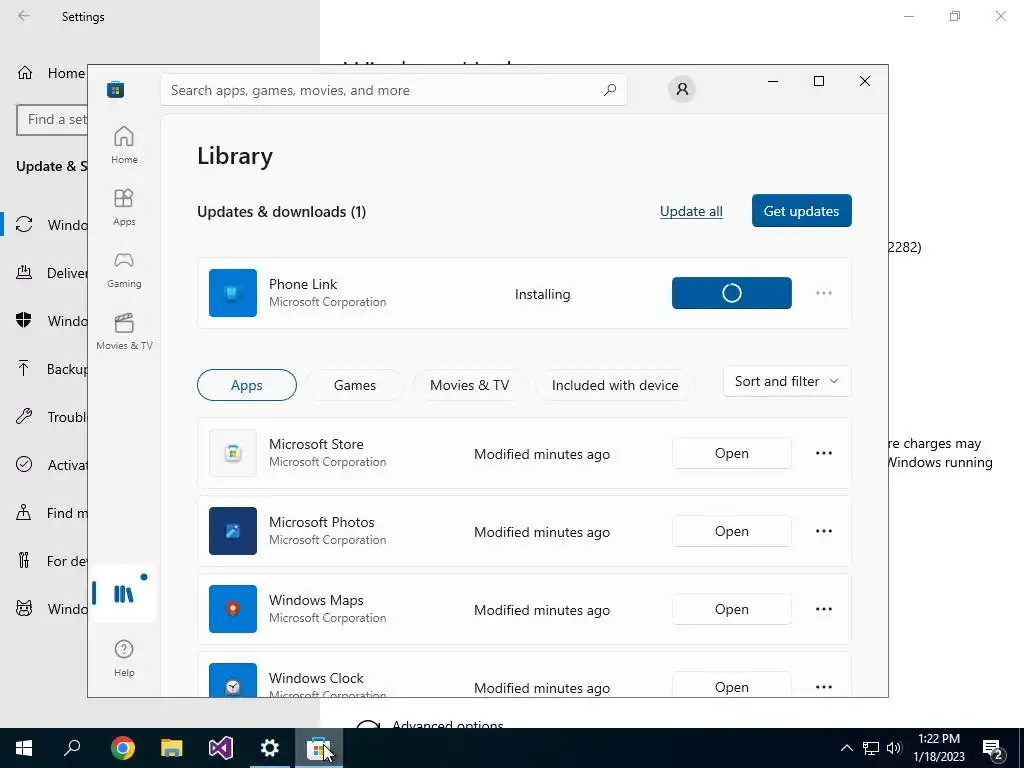Open the network icon in system tray

(871, 748)
